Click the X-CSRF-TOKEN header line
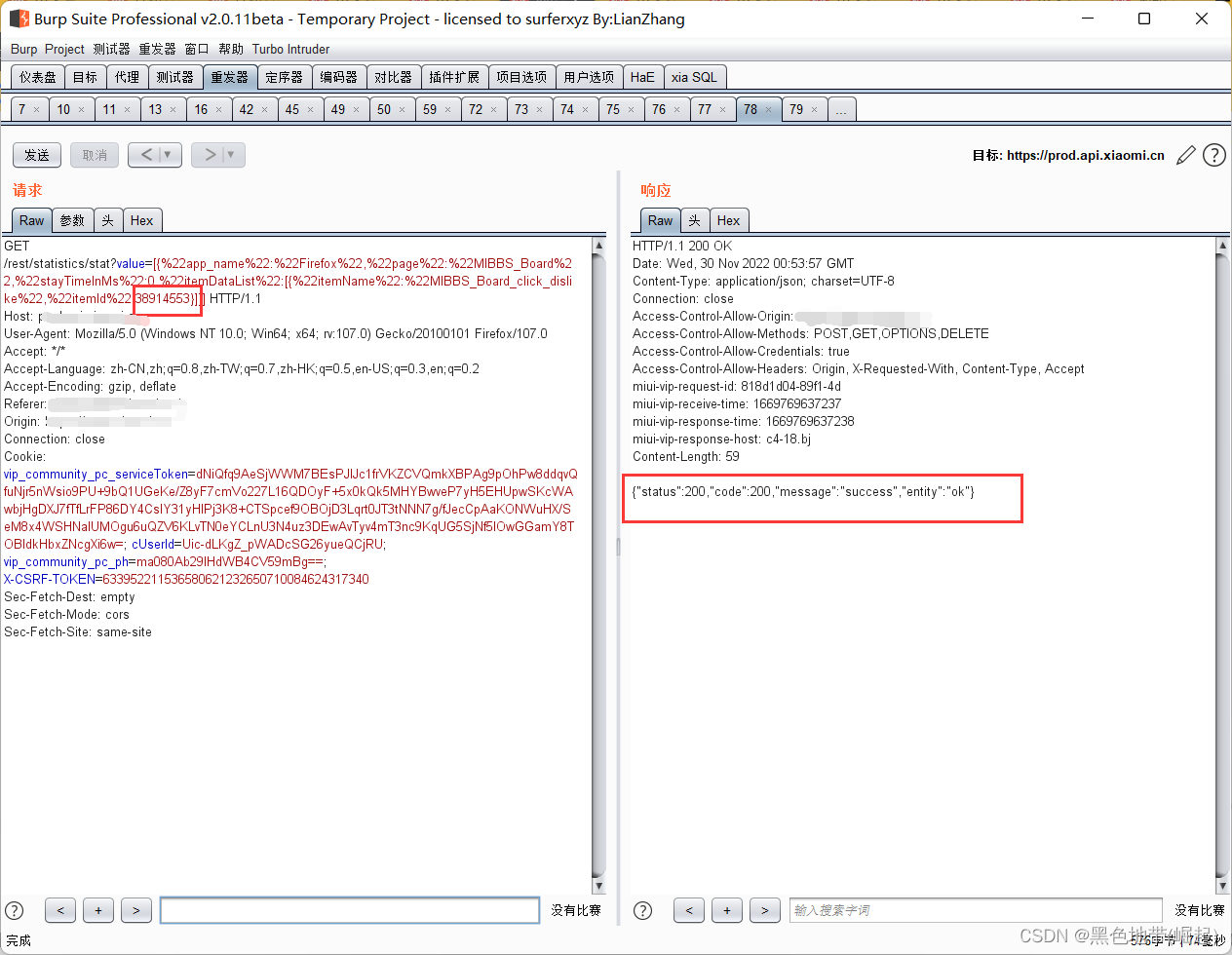This screenshot has height=955, width=1232. tap(186, 579)
